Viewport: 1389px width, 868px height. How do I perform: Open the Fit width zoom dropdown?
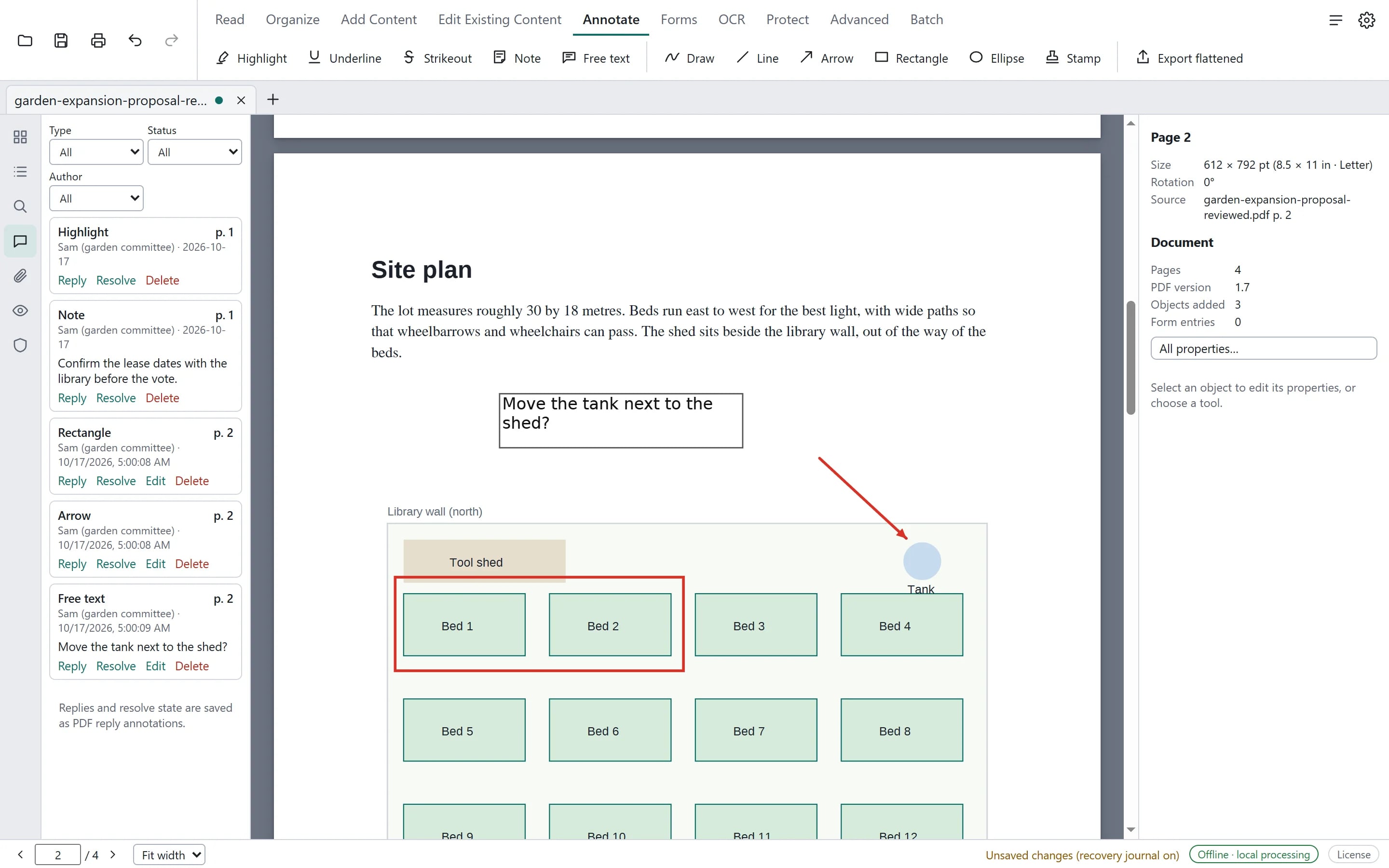pos(169,855)
